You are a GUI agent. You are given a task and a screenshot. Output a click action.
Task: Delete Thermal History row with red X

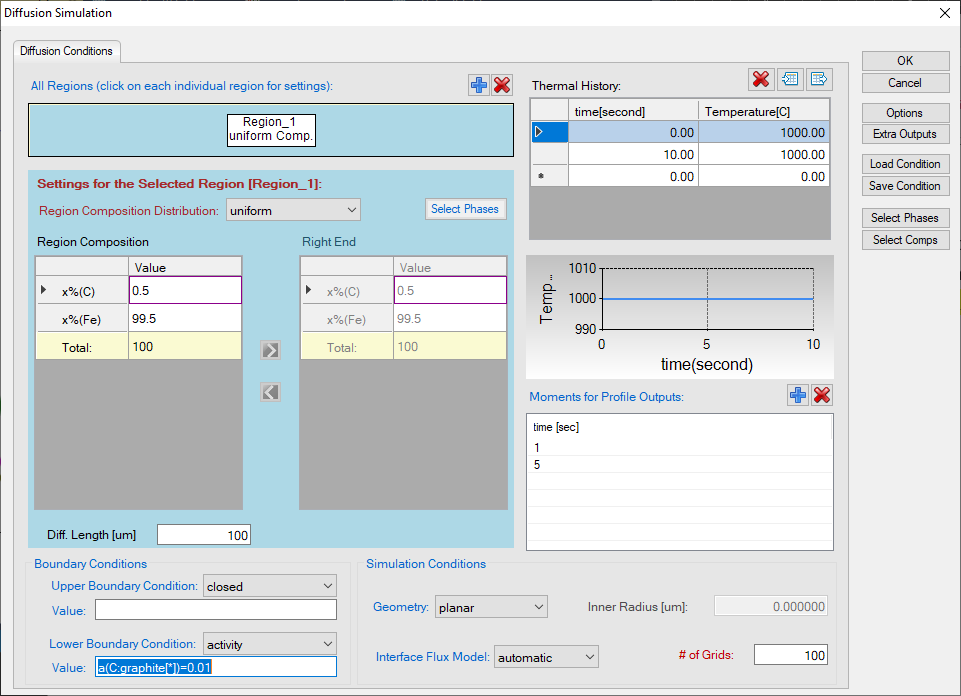pos(760,79)
